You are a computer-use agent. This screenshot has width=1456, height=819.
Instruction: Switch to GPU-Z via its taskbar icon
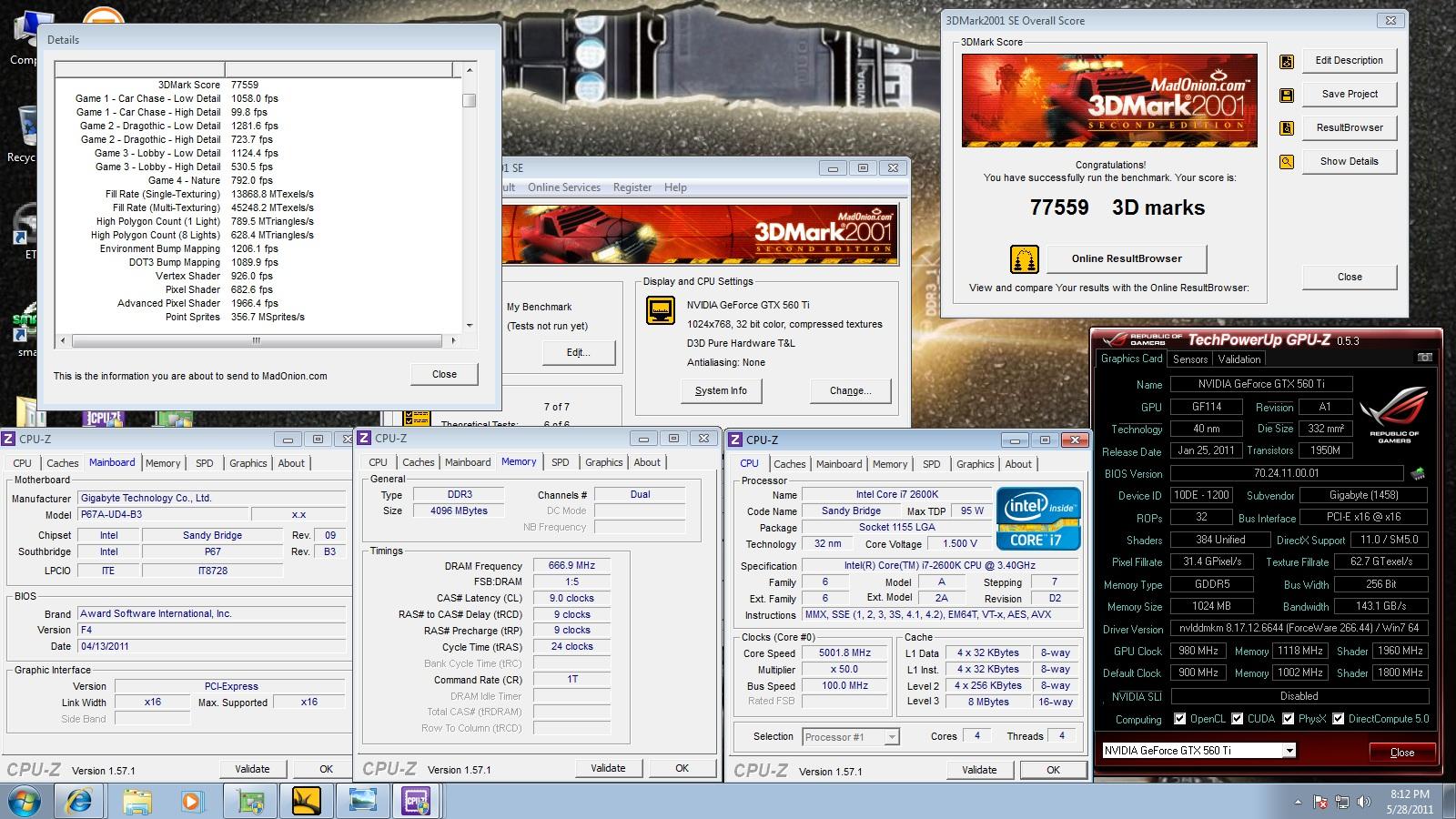coord(250,801)
